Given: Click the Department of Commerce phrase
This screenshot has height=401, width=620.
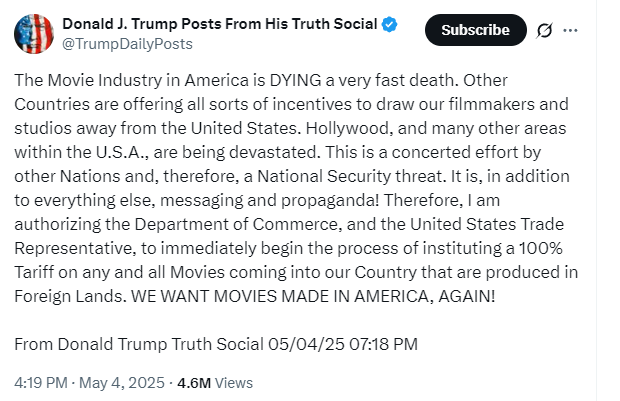Looking at the screenshot, I should click(236, 224).
